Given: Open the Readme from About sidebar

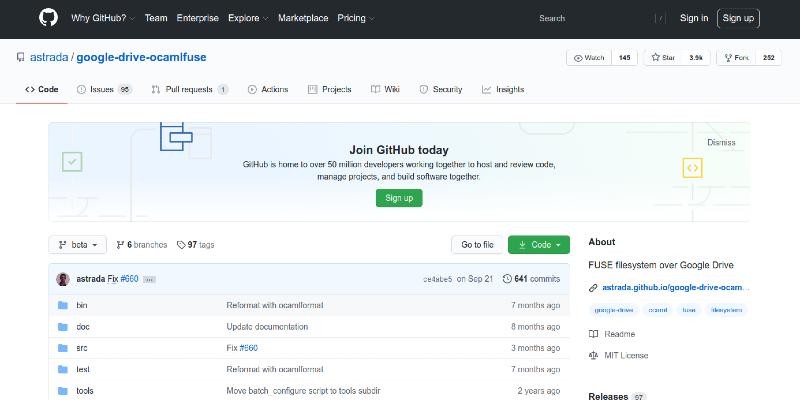Looking at the screenshot, I should point(619,334).
